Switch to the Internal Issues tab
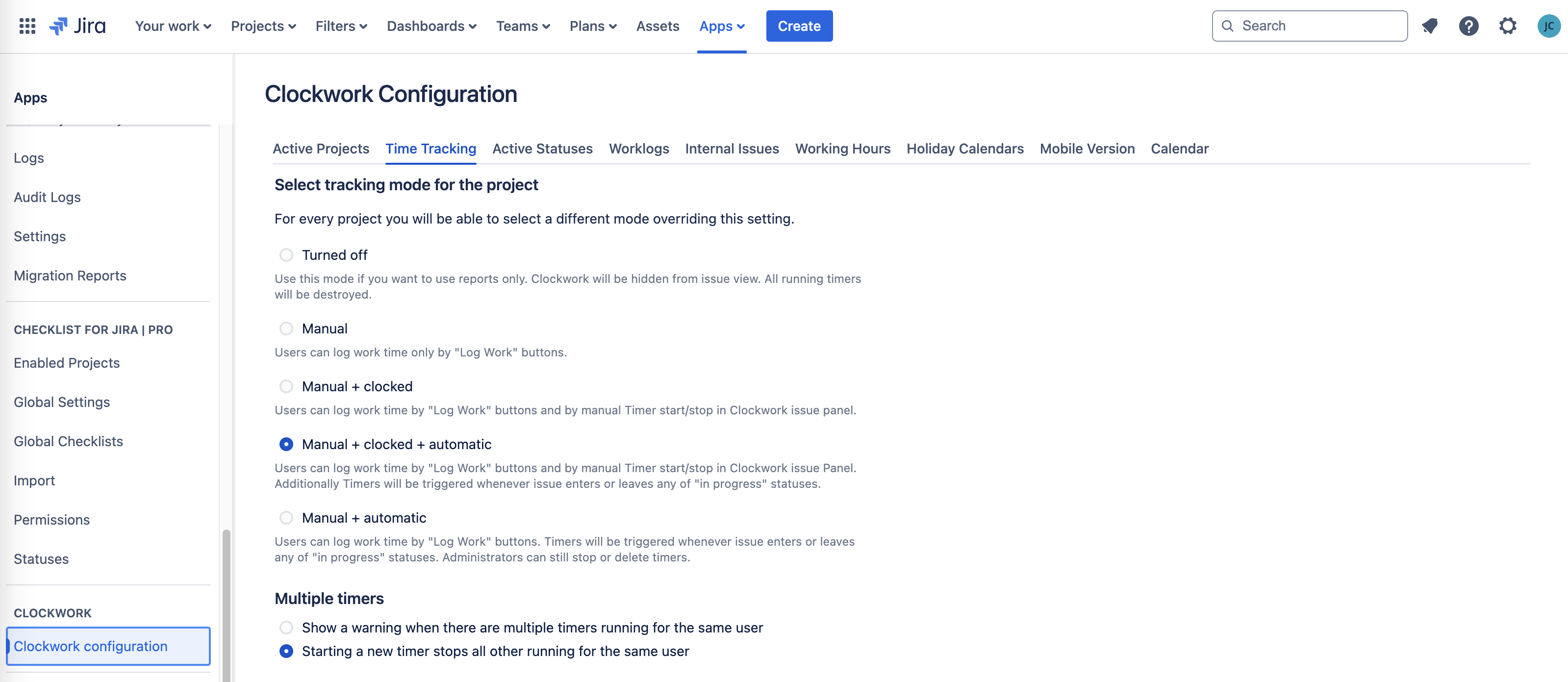The image size is (1568, 682). (x=732, y=149)
